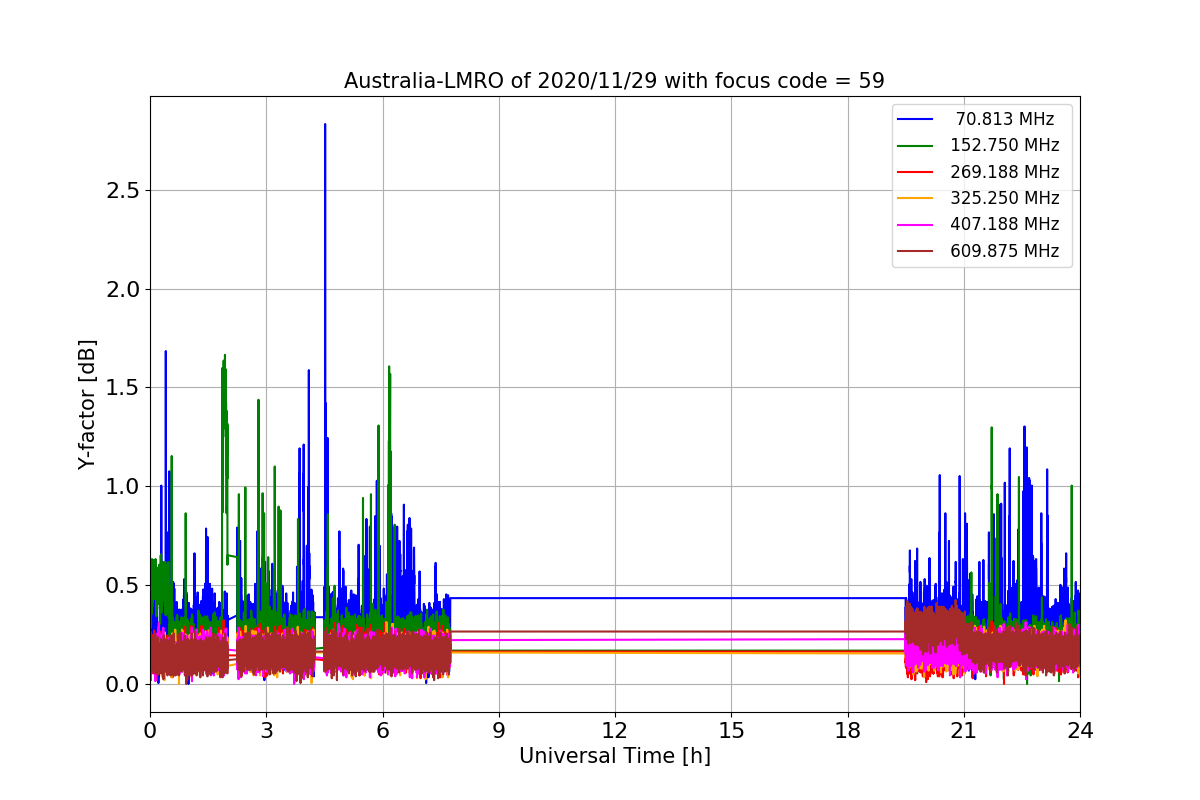Click the blue line sample in legend
The height and width of the screenshot is (800, 1200).
tap(916, 119)
